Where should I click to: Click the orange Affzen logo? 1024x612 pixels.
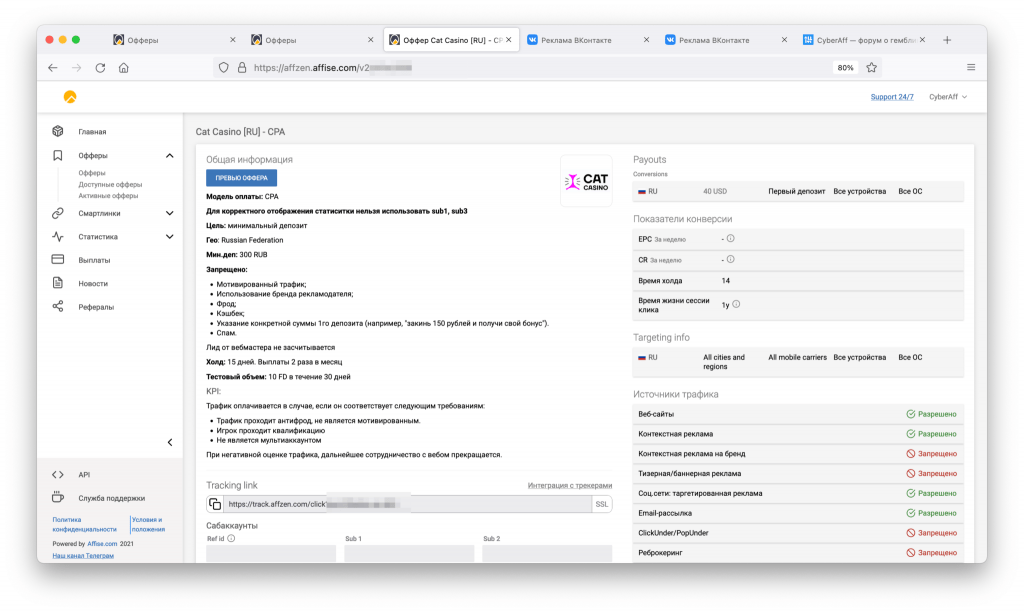[x=70, y=97]
